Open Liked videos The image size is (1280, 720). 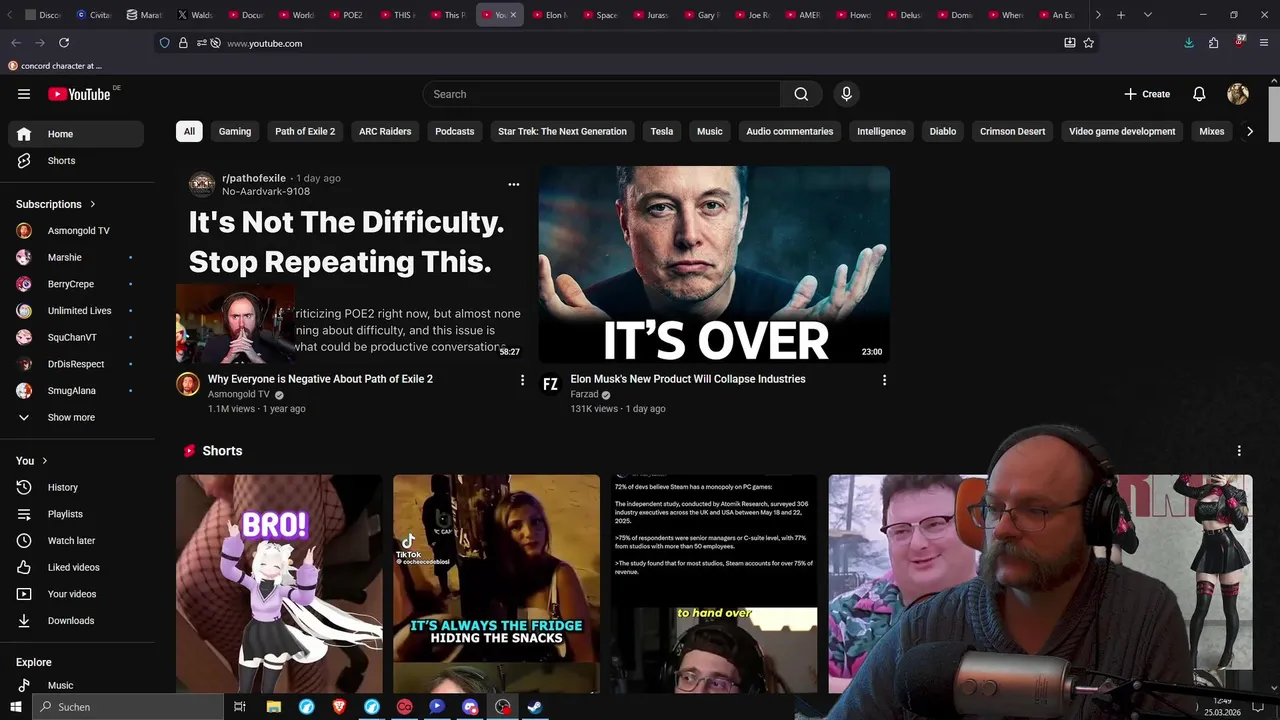coord(76,568)
